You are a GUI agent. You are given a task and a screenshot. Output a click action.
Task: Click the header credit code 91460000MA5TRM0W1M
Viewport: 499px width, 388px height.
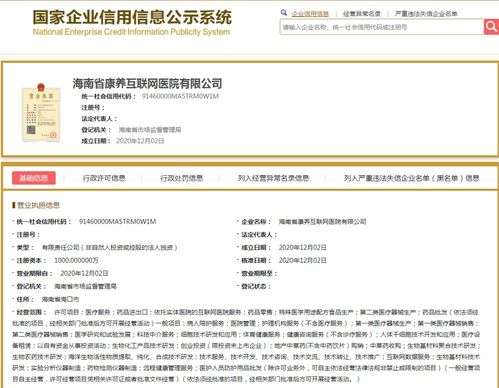click(180, 96)
